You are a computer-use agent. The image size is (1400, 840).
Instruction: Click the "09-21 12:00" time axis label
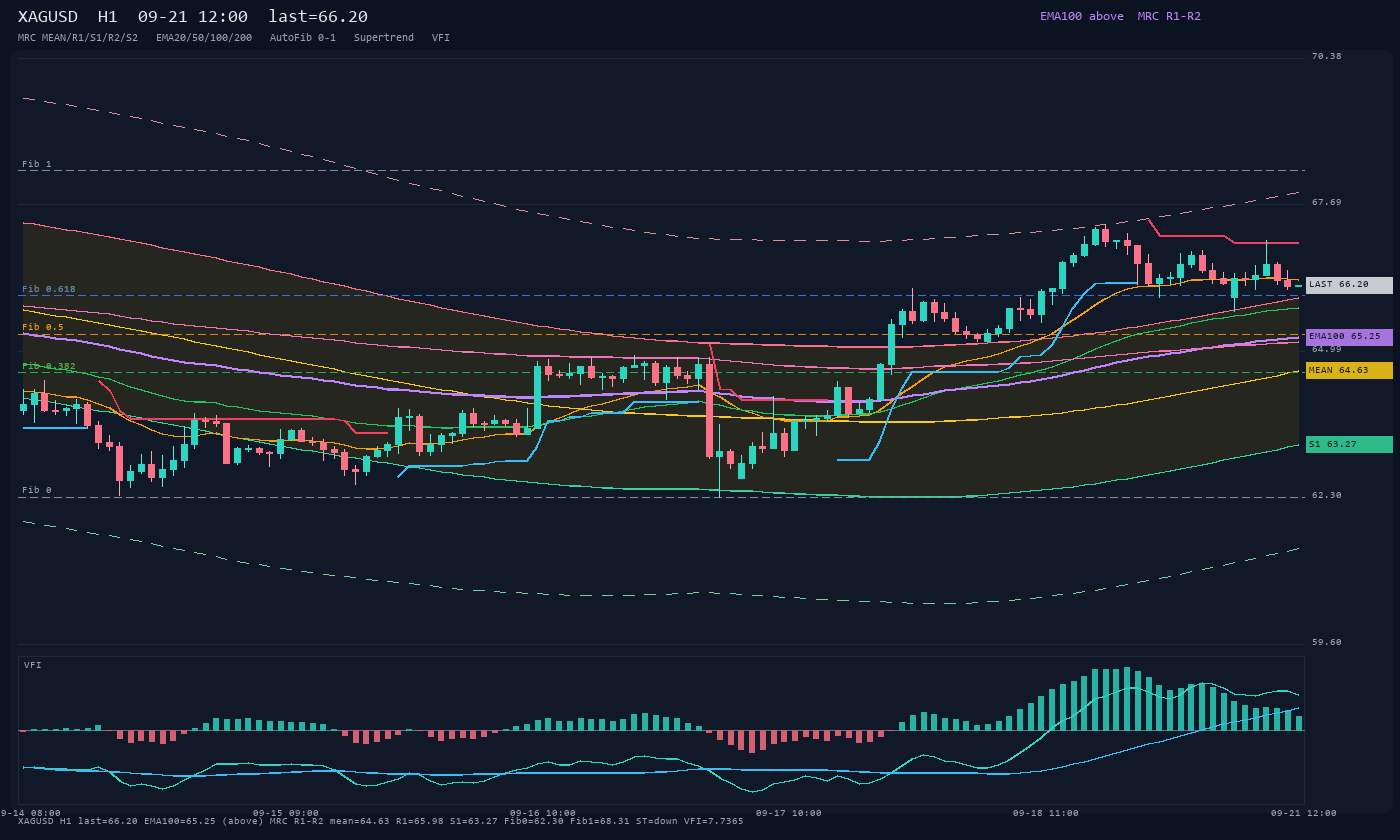[1304, 813]
